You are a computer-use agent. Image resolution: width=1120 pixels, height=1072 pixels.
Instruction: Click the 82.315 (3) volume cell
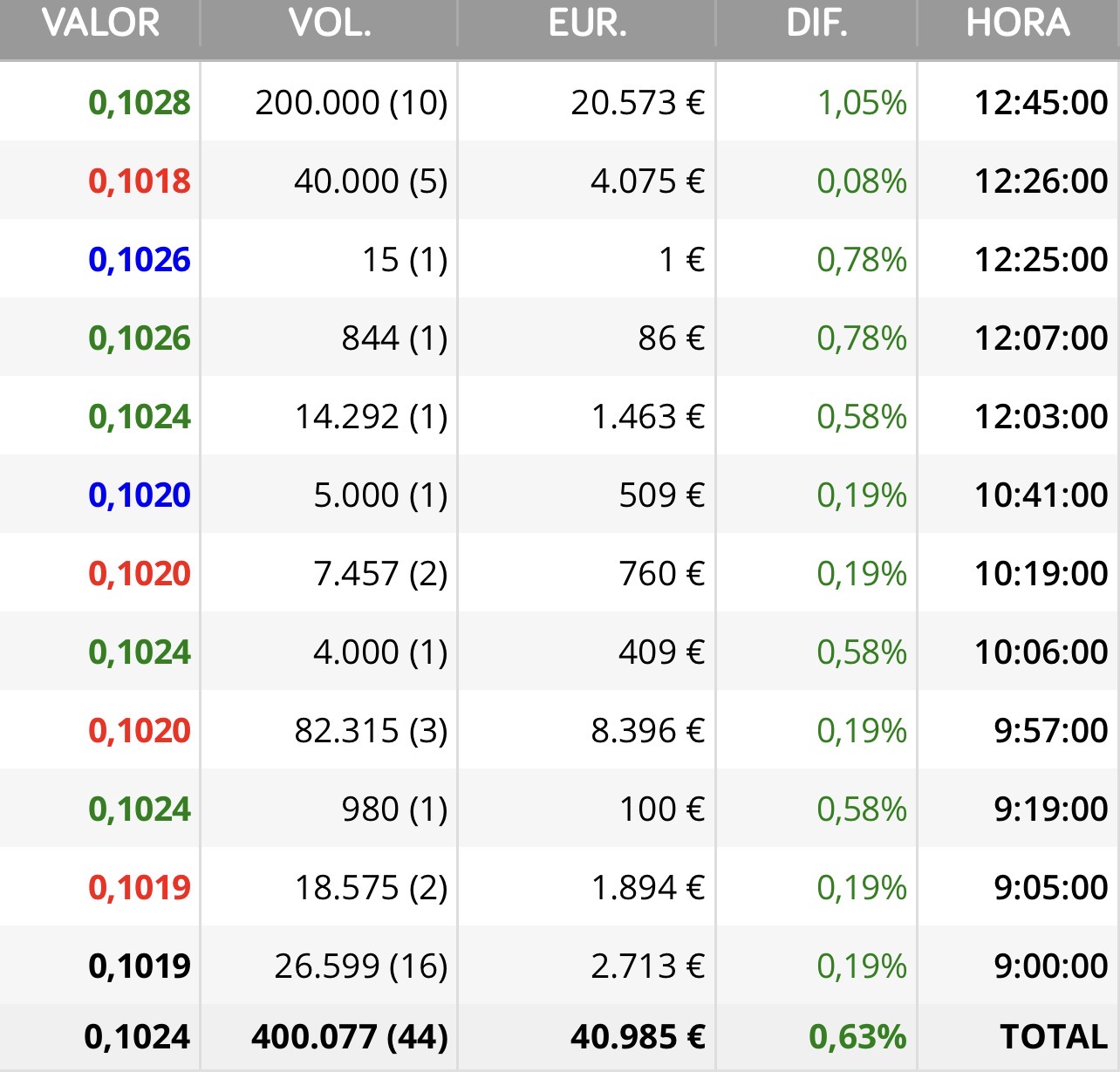point(371,731)
